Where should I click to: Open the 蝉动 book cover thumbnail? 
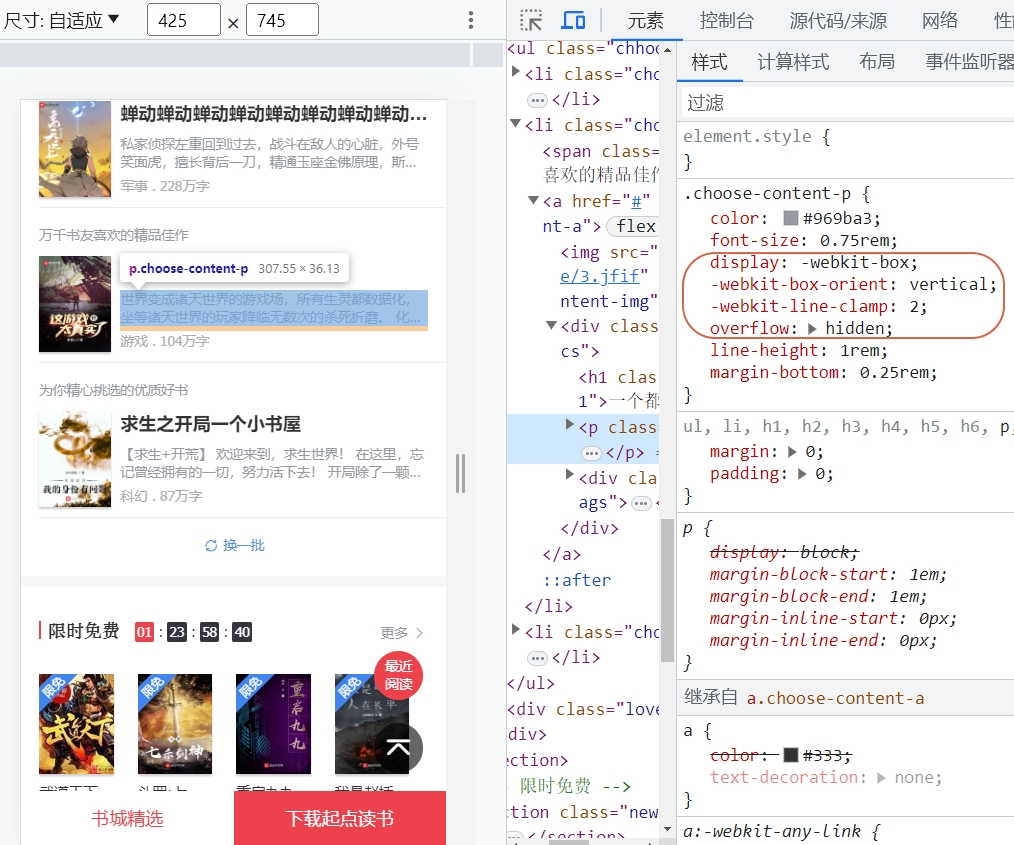(x=75, y=149)
